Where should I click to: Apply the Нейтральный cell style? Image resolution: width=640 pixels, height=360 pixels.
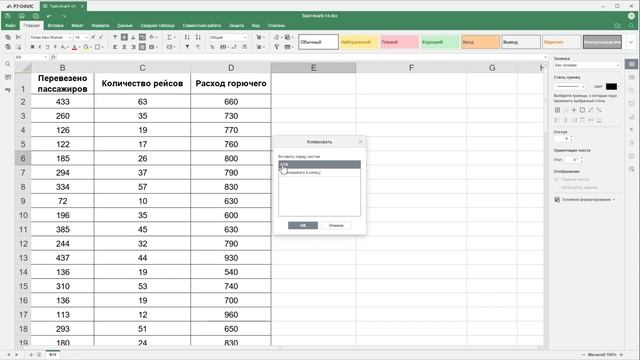(359, 42)
